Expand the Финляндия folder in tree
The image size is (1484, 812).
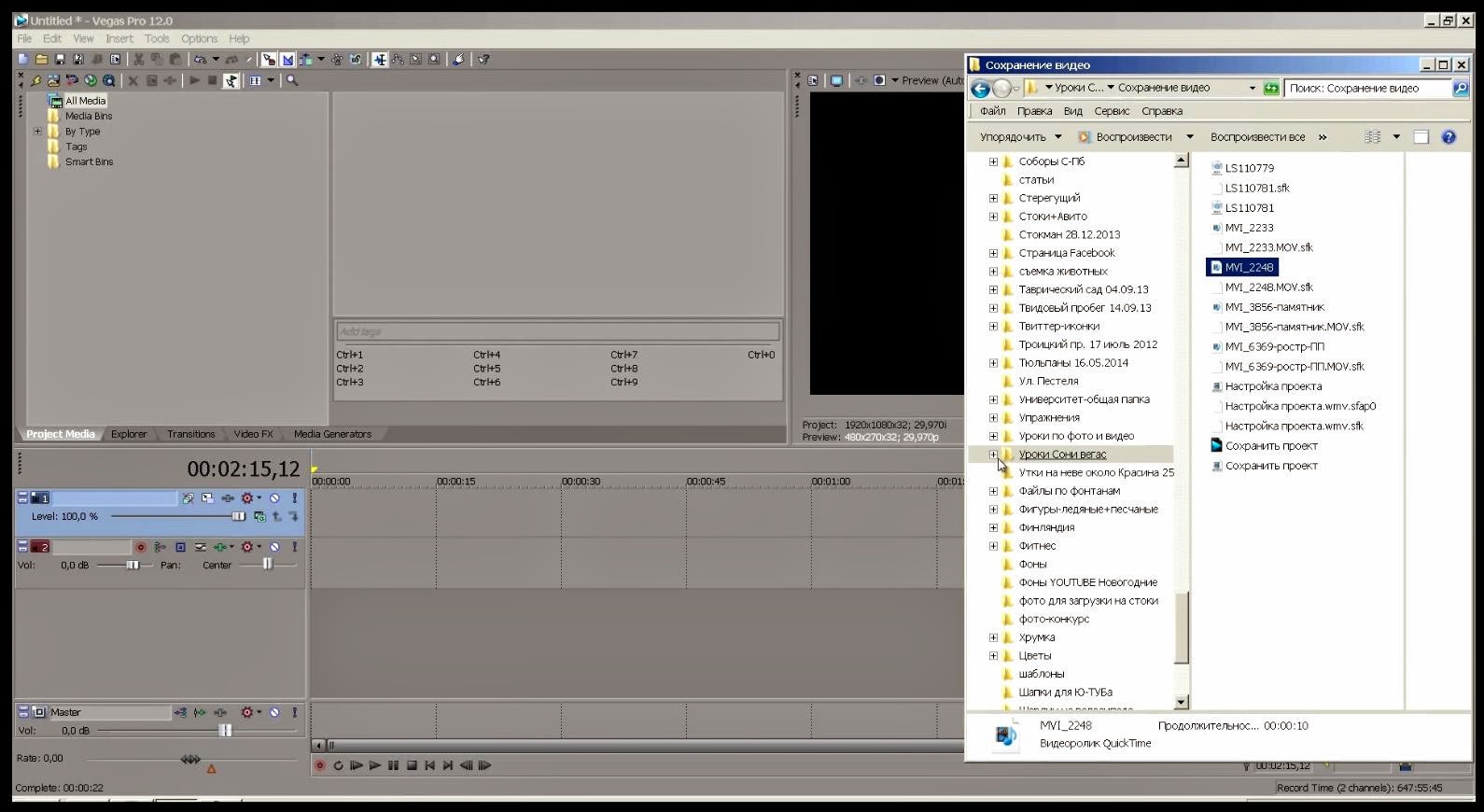tap(993, 527)
